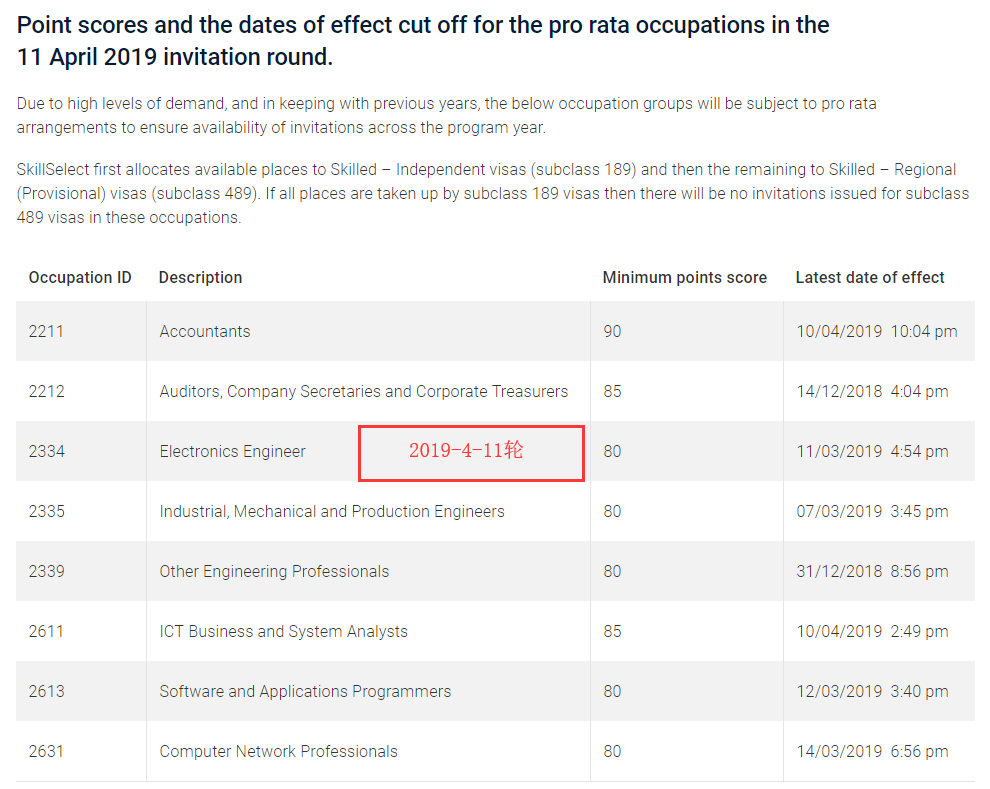The width and height of the screenshot is (990, 789).
Task: Click the page heading about point scores
Action: (423, 40)
